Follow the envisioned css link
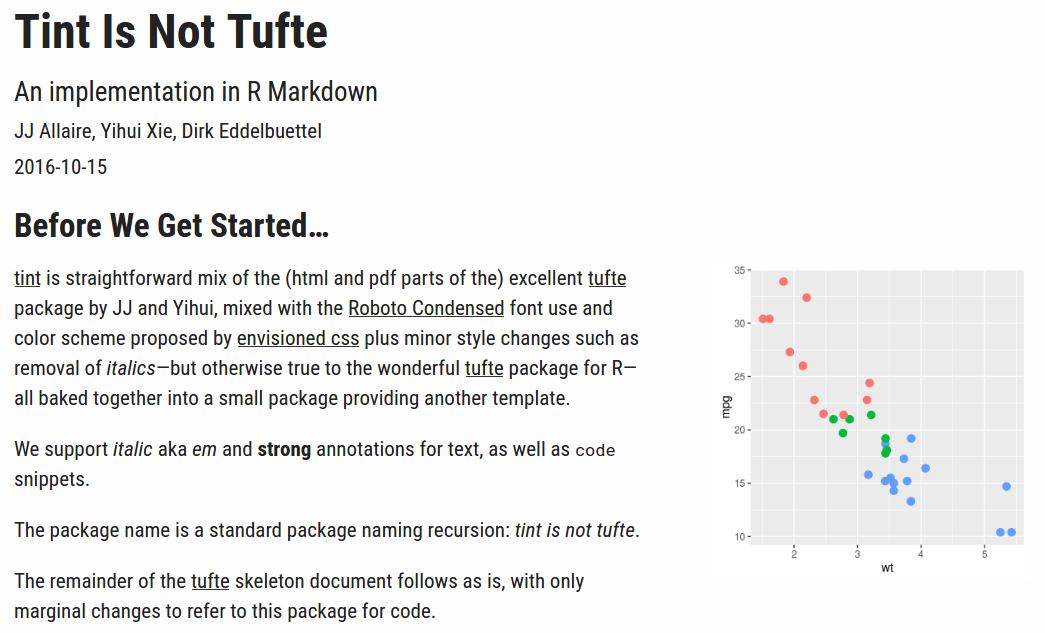1045x633 pixels. tap(298, 338)
